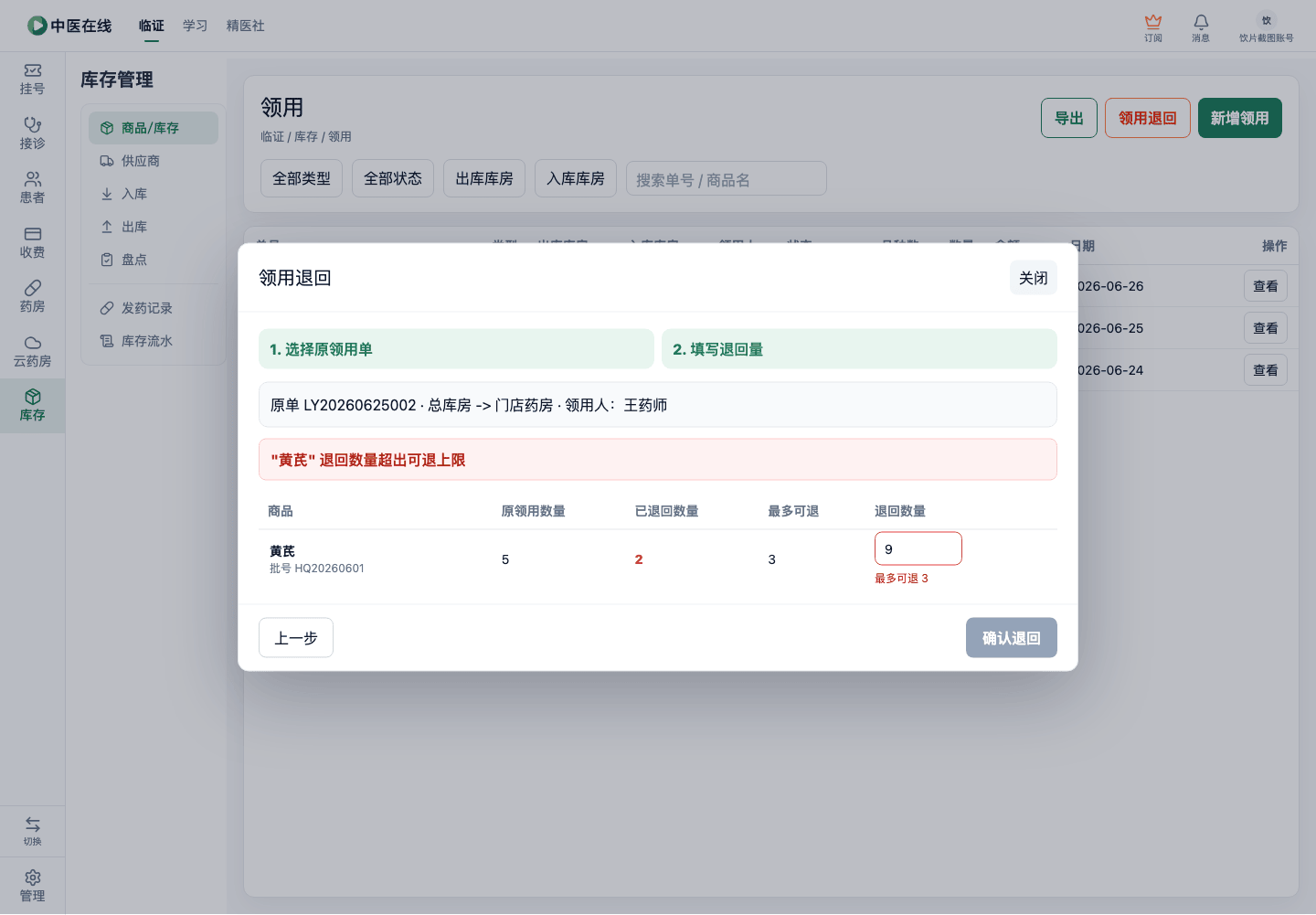The image size is (1316, 915).
Task: Click 新增领用 button
Action: tap(1240, 118)
